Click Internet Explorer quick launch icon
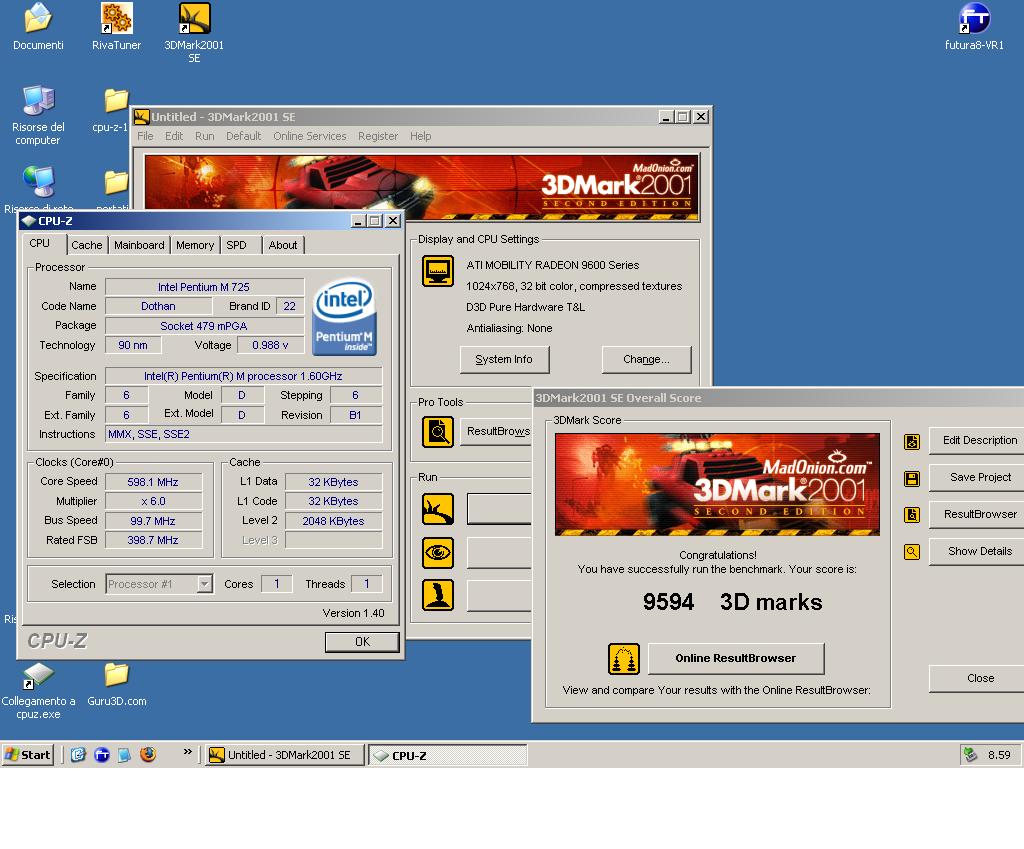This screenshot has width=1024, height=849. point(78,755)
